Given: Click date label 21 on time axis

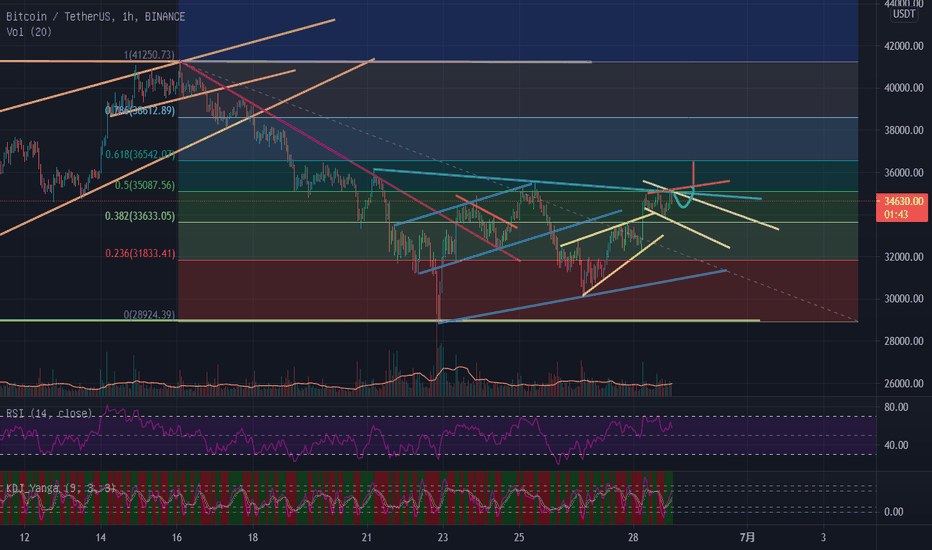Looking at the screenshot, I should coord(367,538).
